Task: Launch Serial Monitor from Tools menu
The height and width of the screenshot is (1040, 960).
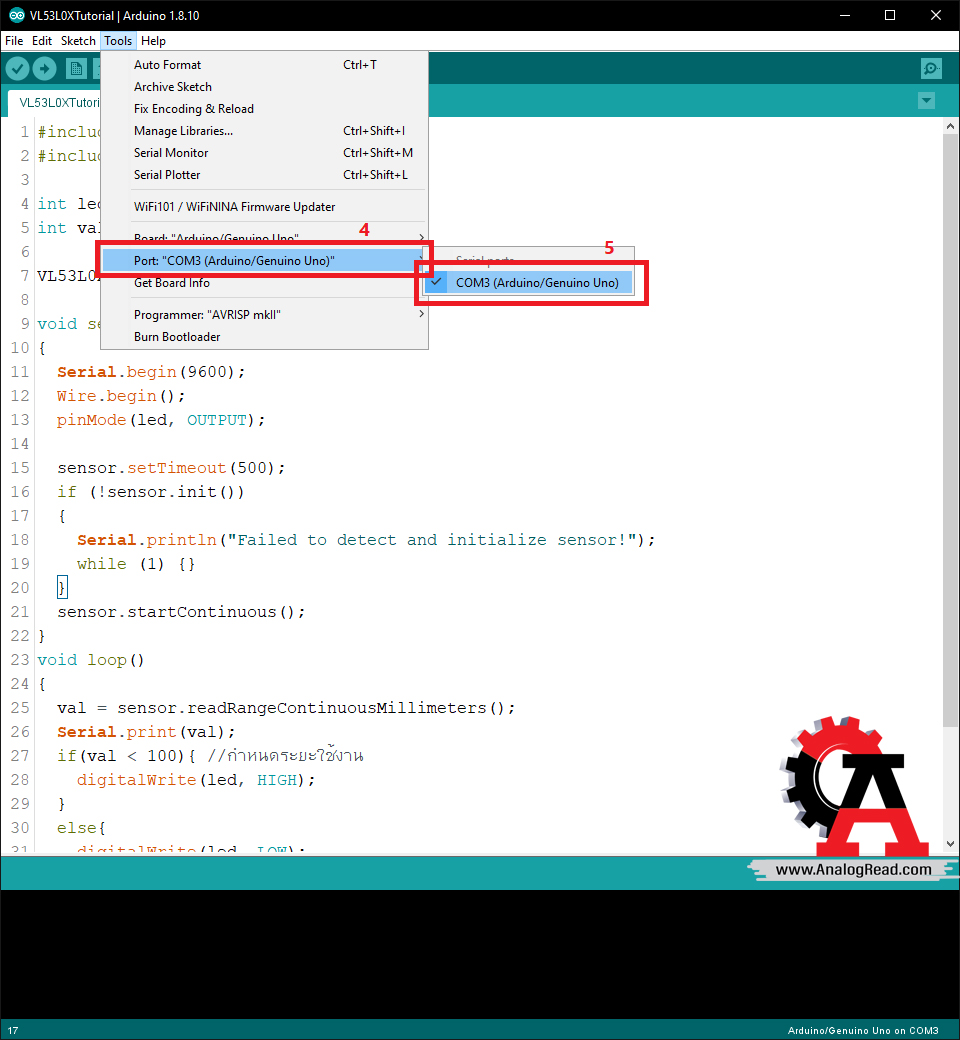Action: 264,153
